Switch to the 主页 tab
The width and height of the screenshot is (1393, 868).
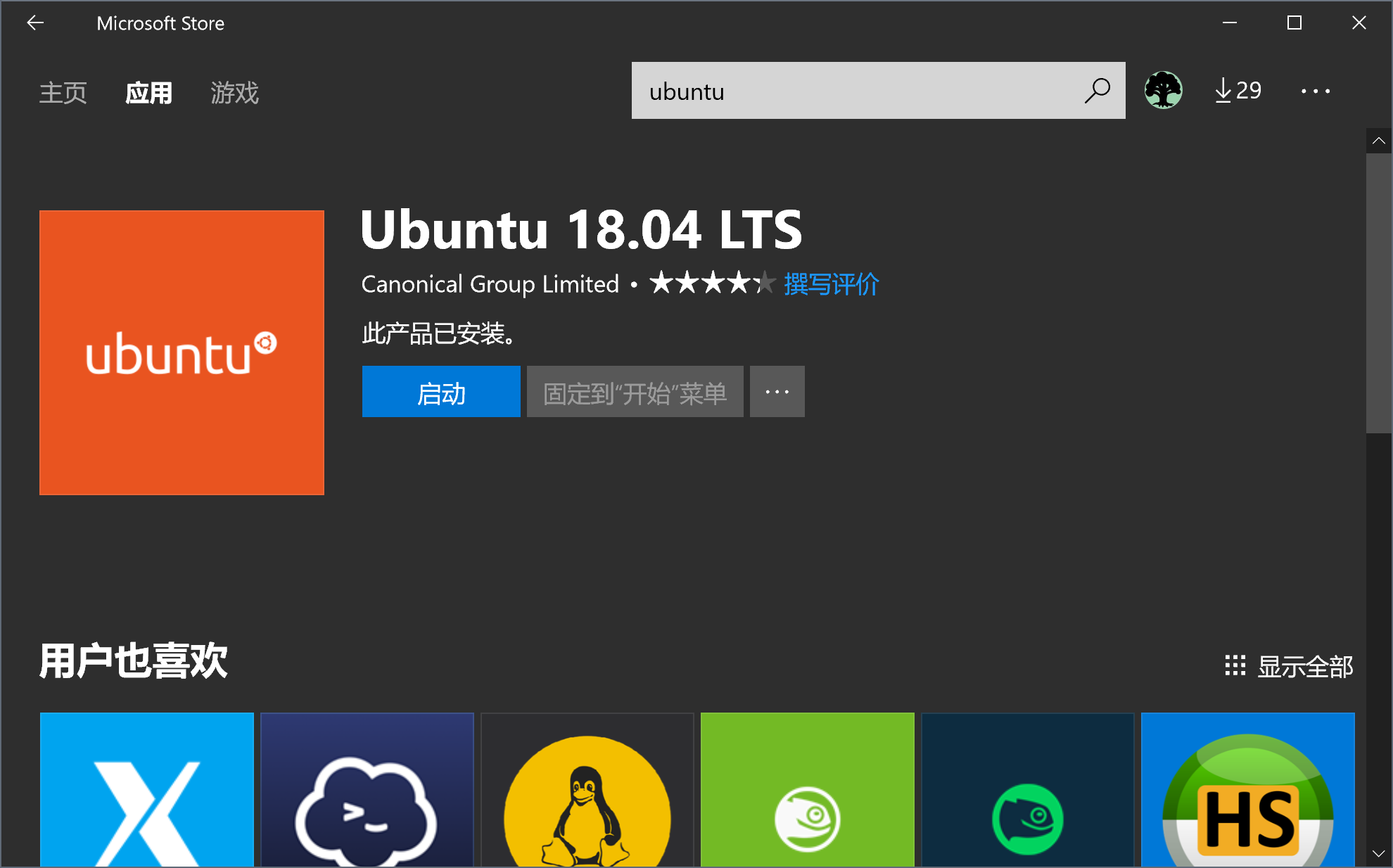[63, 93]
